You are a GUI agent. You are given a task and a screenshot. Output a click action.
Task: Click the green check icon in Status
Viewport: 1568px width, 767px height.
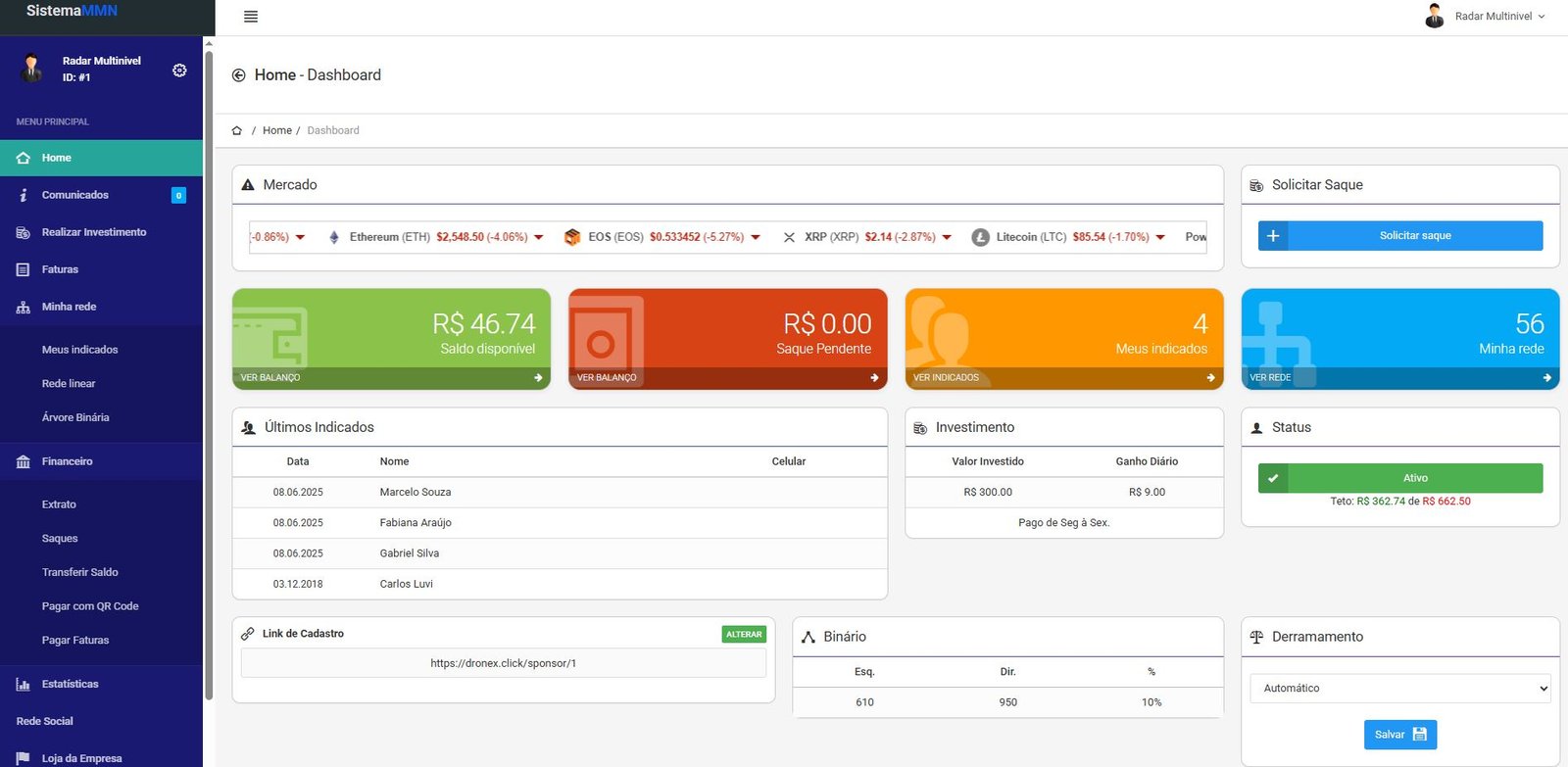(1273, 478)
